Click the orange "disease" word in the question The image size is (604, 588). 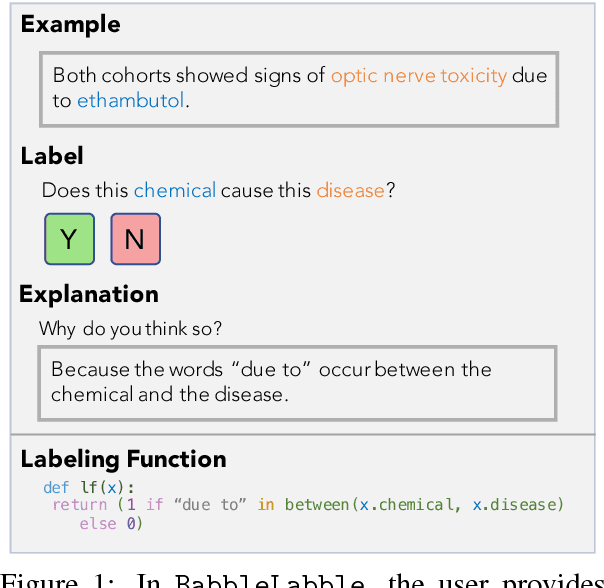350,189
